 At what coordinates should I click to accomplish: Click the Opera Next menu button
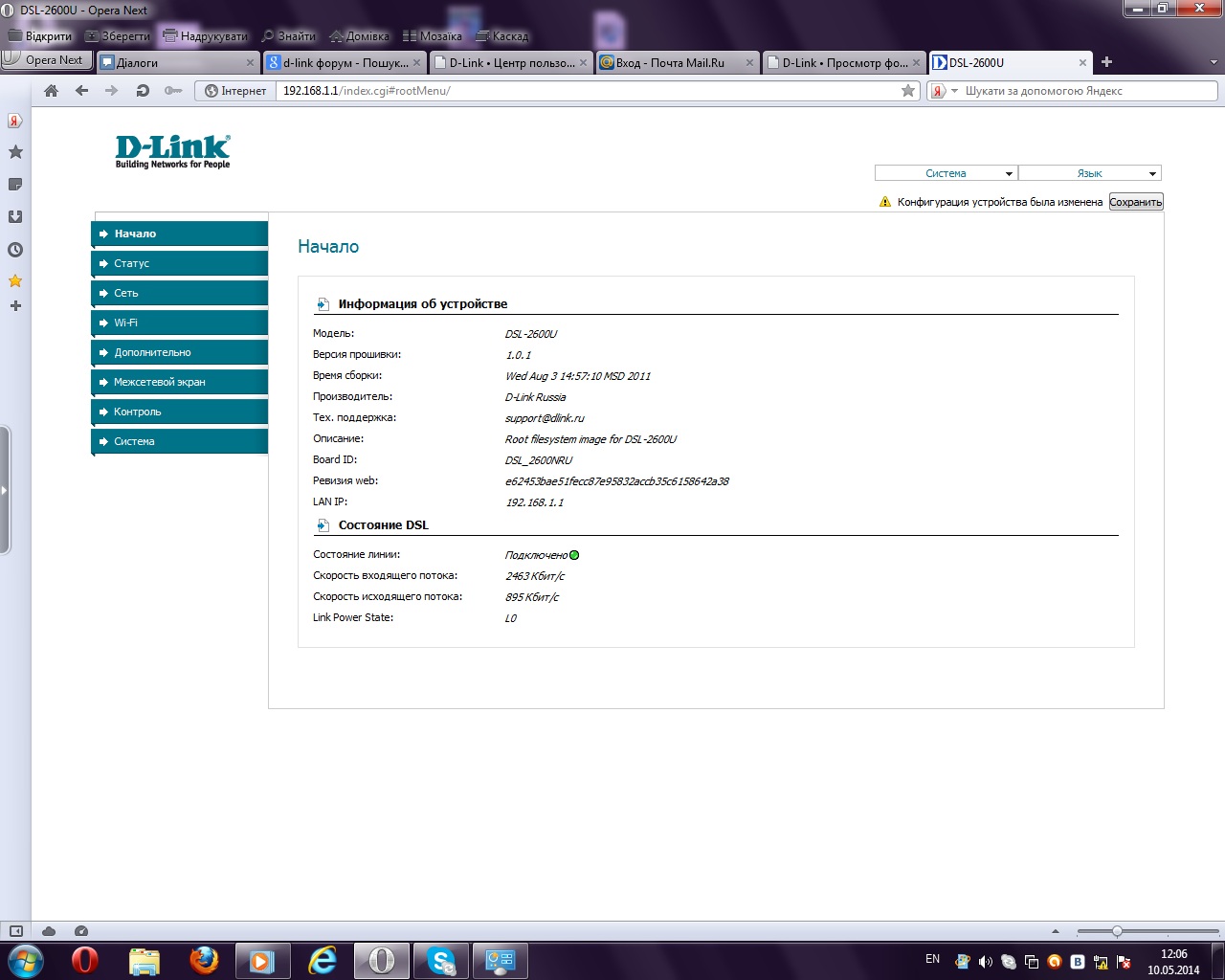click(x=46, y=60)
